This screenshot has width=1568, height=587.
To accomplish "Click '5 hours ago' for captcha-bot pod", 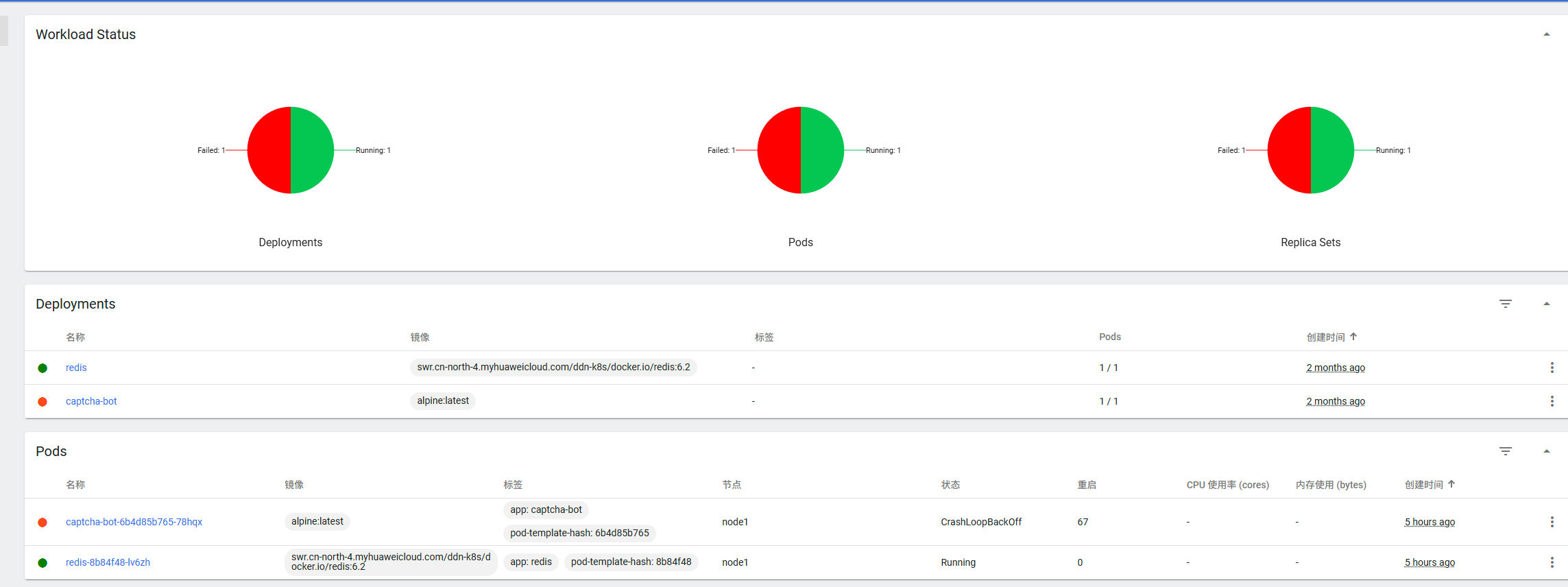I will [x=1430, y=522].
